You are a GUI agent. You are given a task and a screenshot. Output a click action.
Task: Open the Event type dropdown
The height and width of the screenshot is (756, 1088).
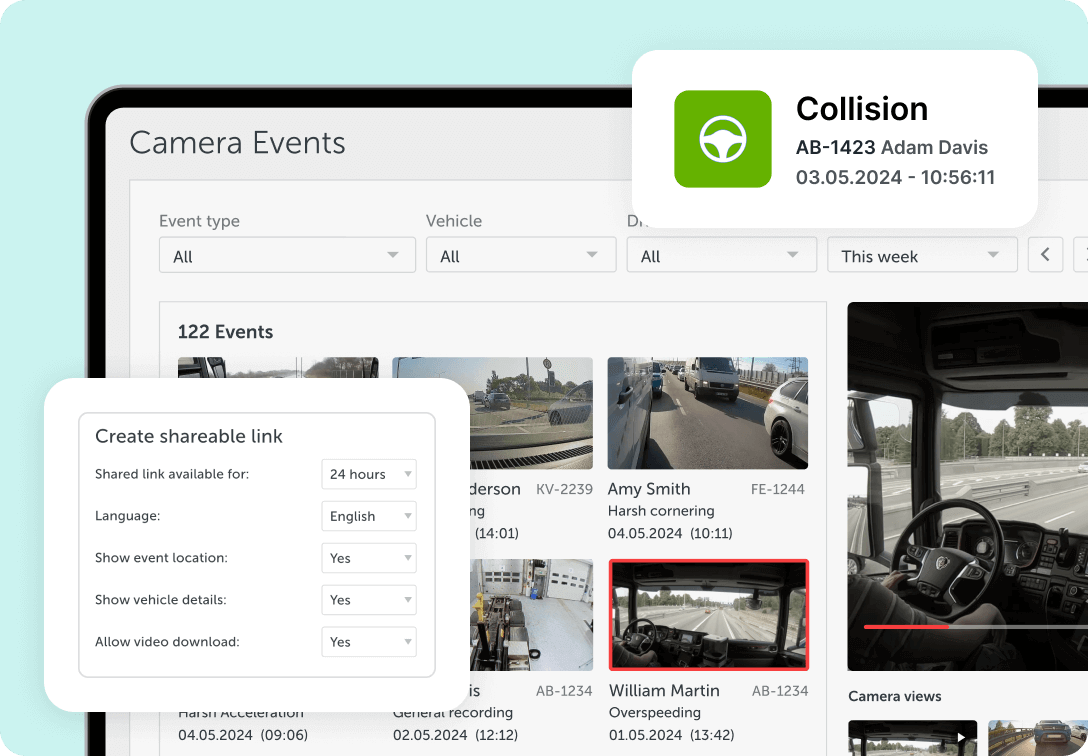pyautogui.click(x=287, y=255)
